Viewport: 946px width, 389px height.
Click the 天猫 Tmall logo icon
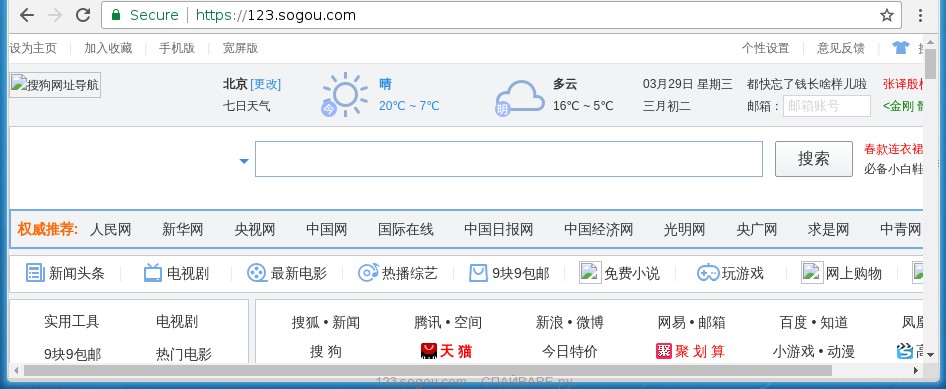pos(429,351)
